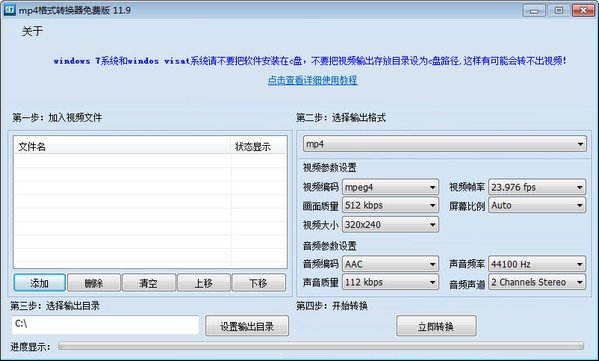This screenshot has height=361, width=599.
Task: Click the 视频参数设置 group label
Action: [x=330, y=167]
